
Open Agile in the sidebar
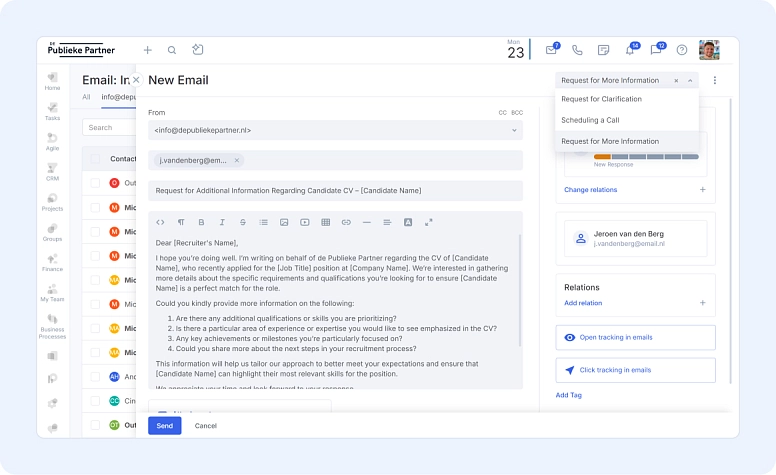[52, 142]
